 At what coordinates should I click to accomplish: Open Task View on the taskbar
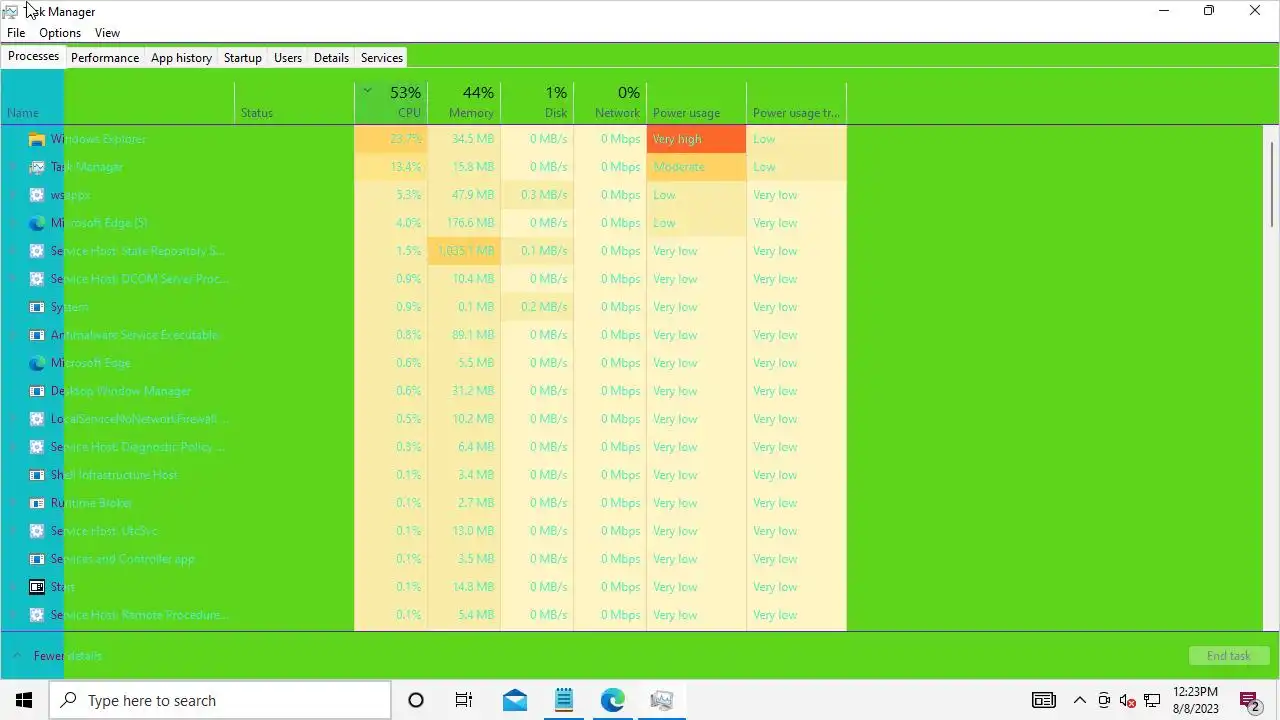464,700
